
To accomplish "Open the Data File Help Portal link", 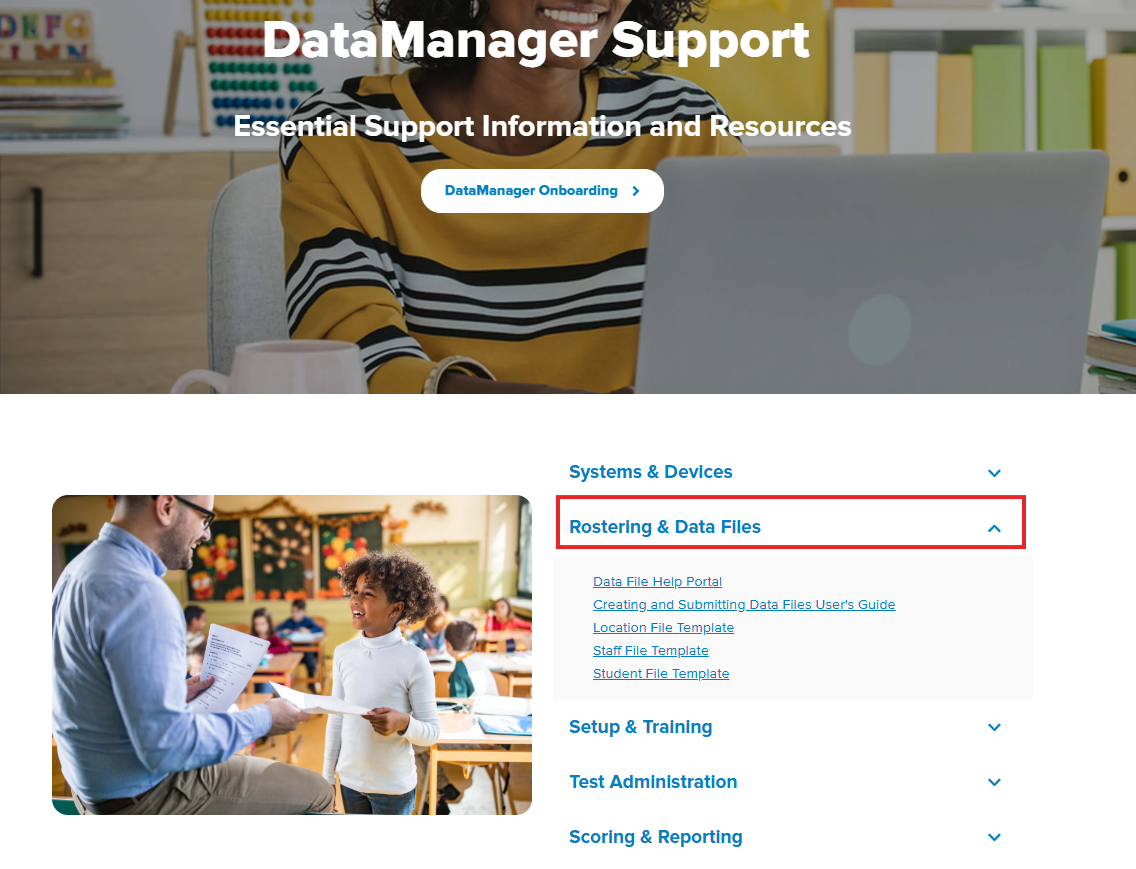I will coord(657,582).
